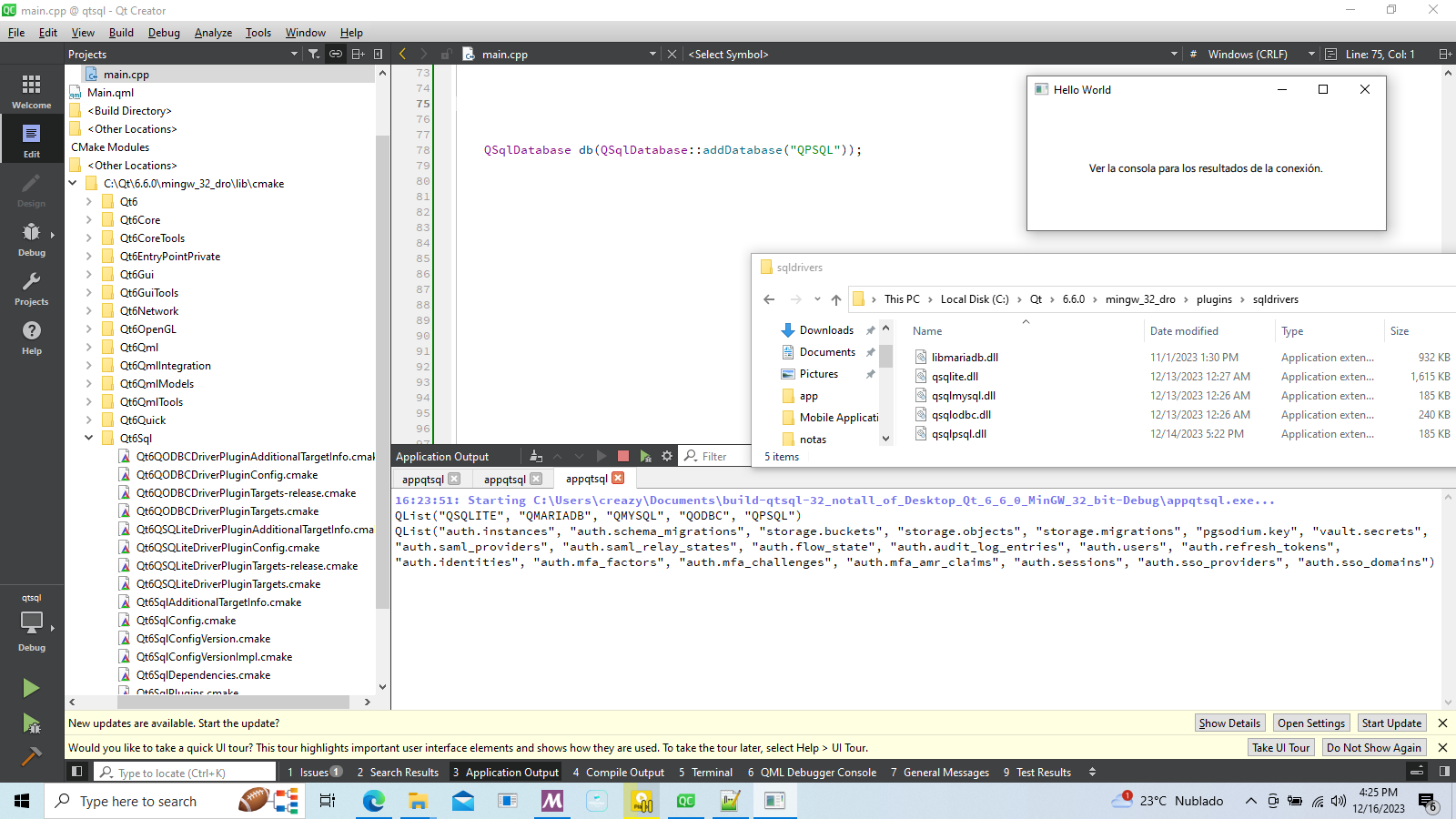Toggle the right sidebar visibility

(1444, 772)
